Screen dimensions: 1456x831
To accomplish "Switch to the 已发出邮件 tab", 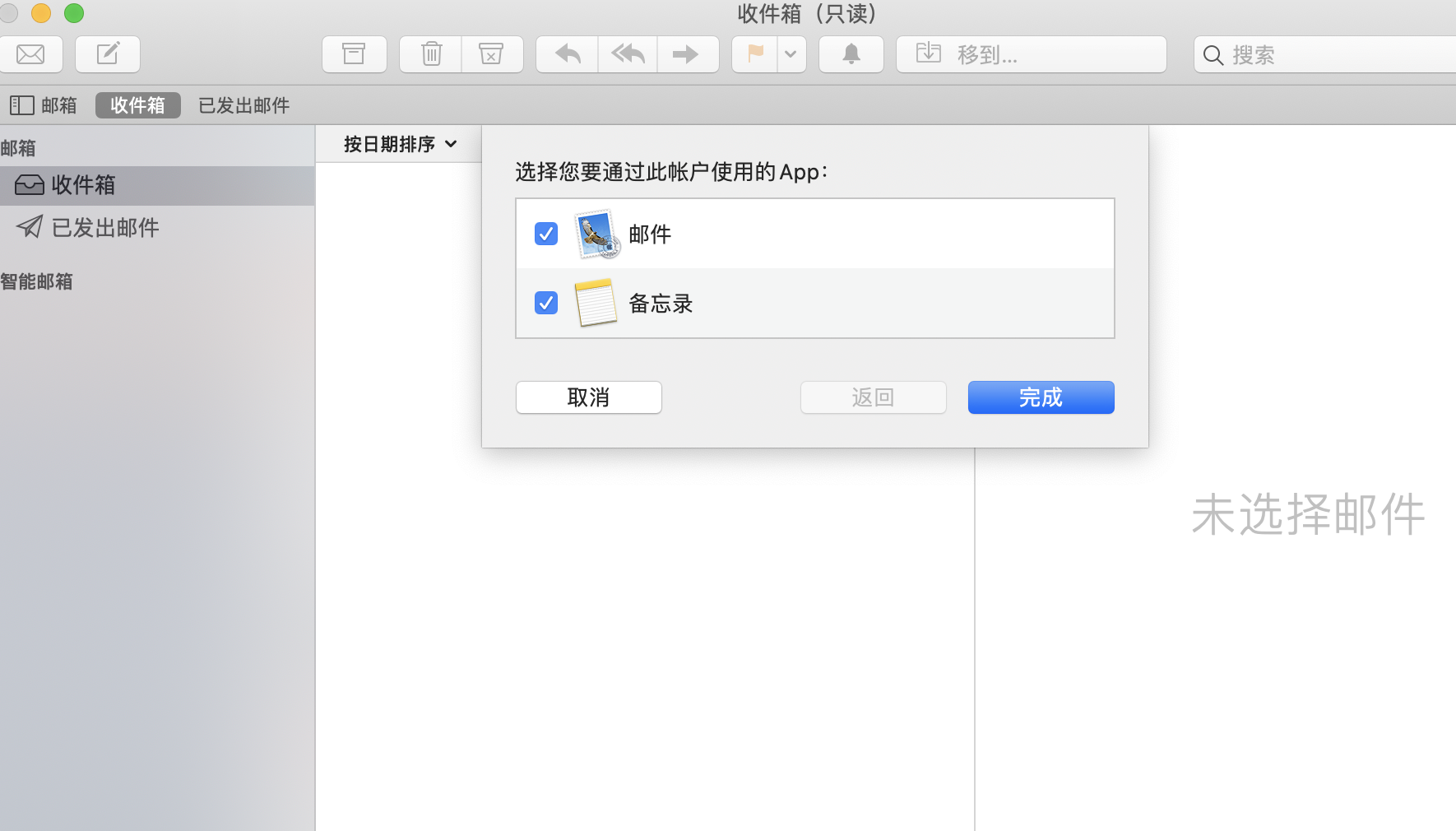I will [243, 105].
